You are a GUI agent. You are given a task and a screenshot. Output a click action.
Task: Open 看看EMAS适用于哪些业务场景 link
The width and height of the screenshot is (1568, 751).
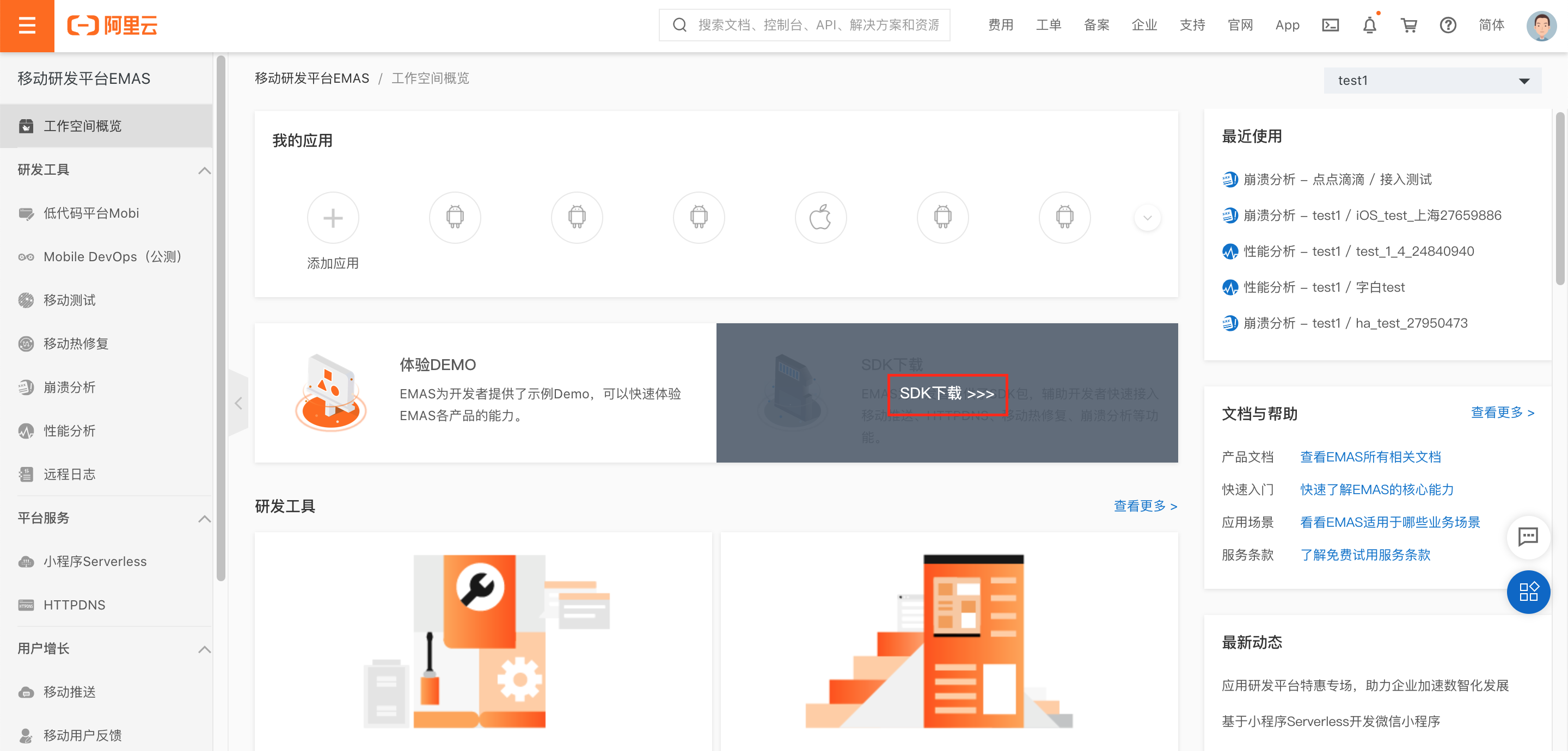point(1389,522)
